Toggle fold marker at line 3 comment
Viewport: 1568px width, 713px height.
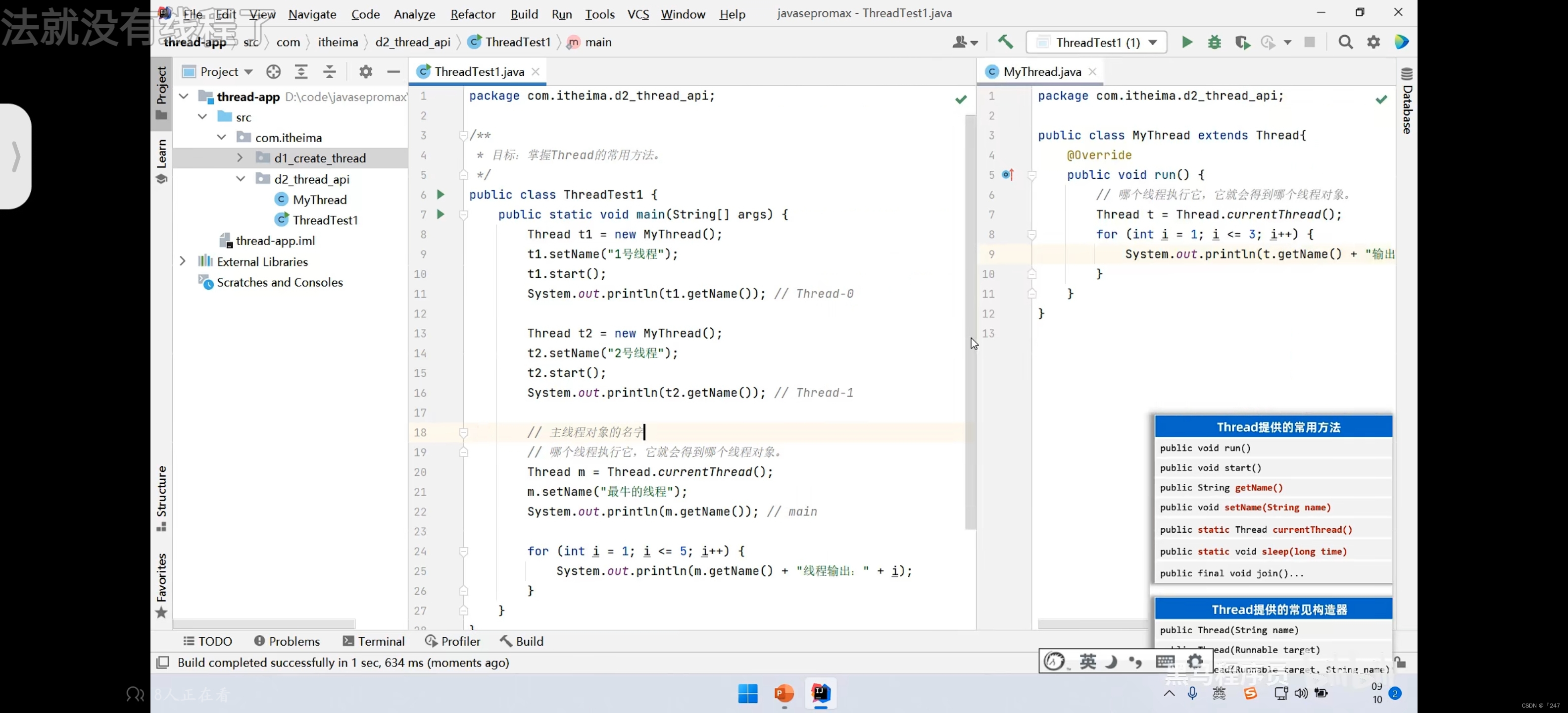click(463, 135)
